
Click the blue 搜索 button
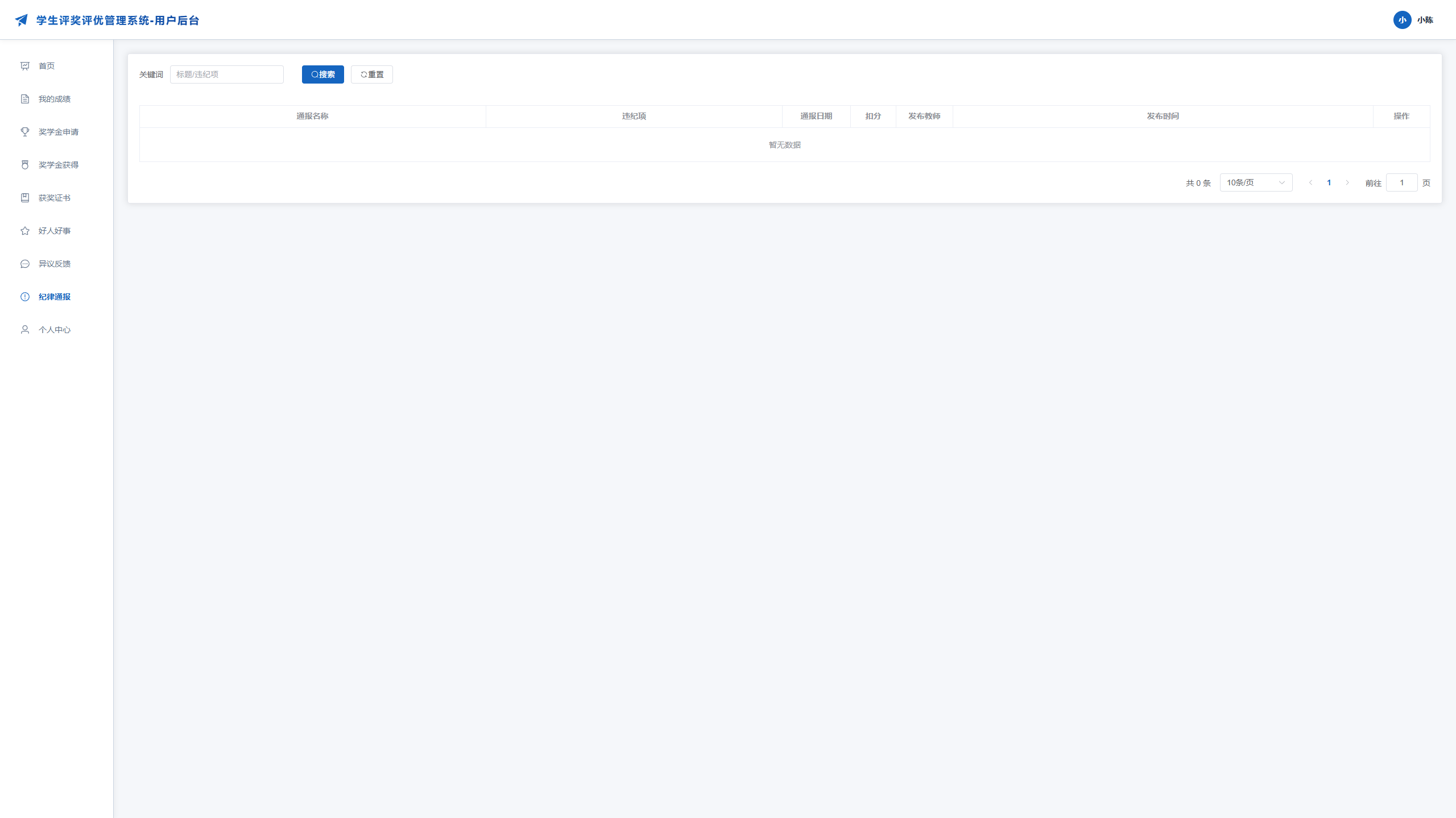point(322,74)
